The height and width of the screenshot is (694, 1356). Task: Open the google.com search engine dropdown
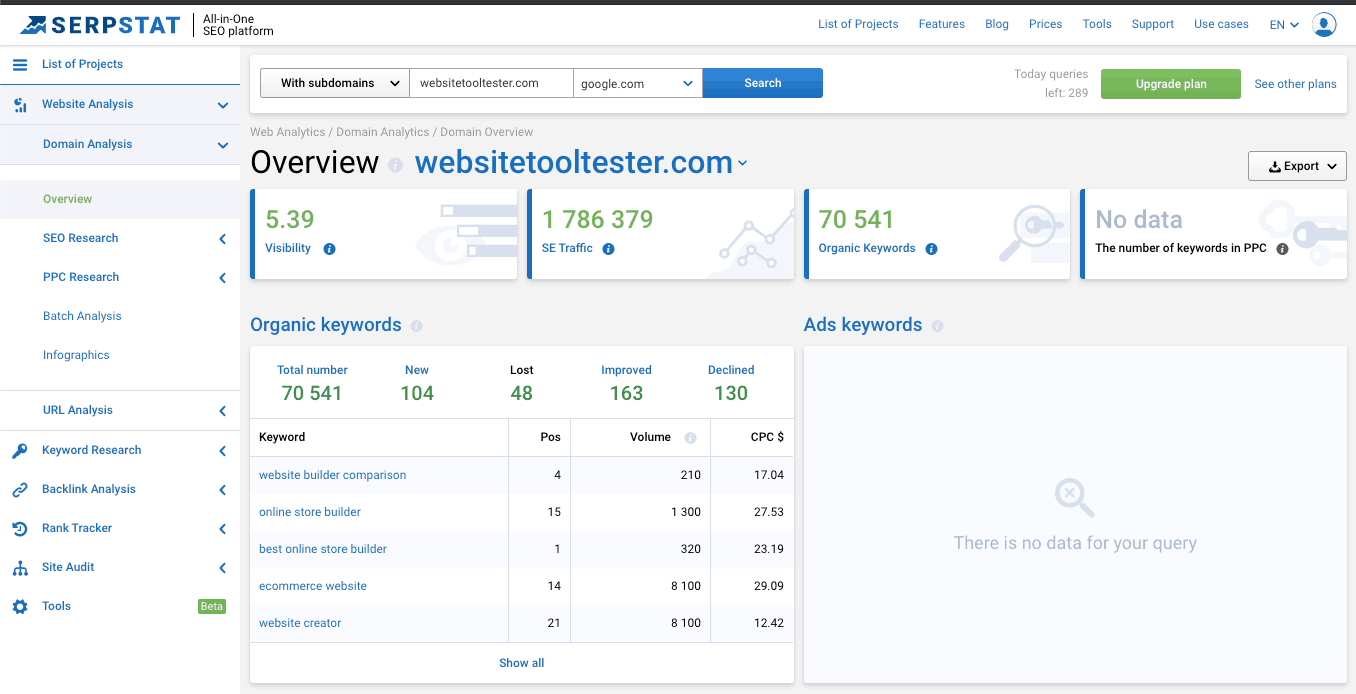[x=638, y=83]
